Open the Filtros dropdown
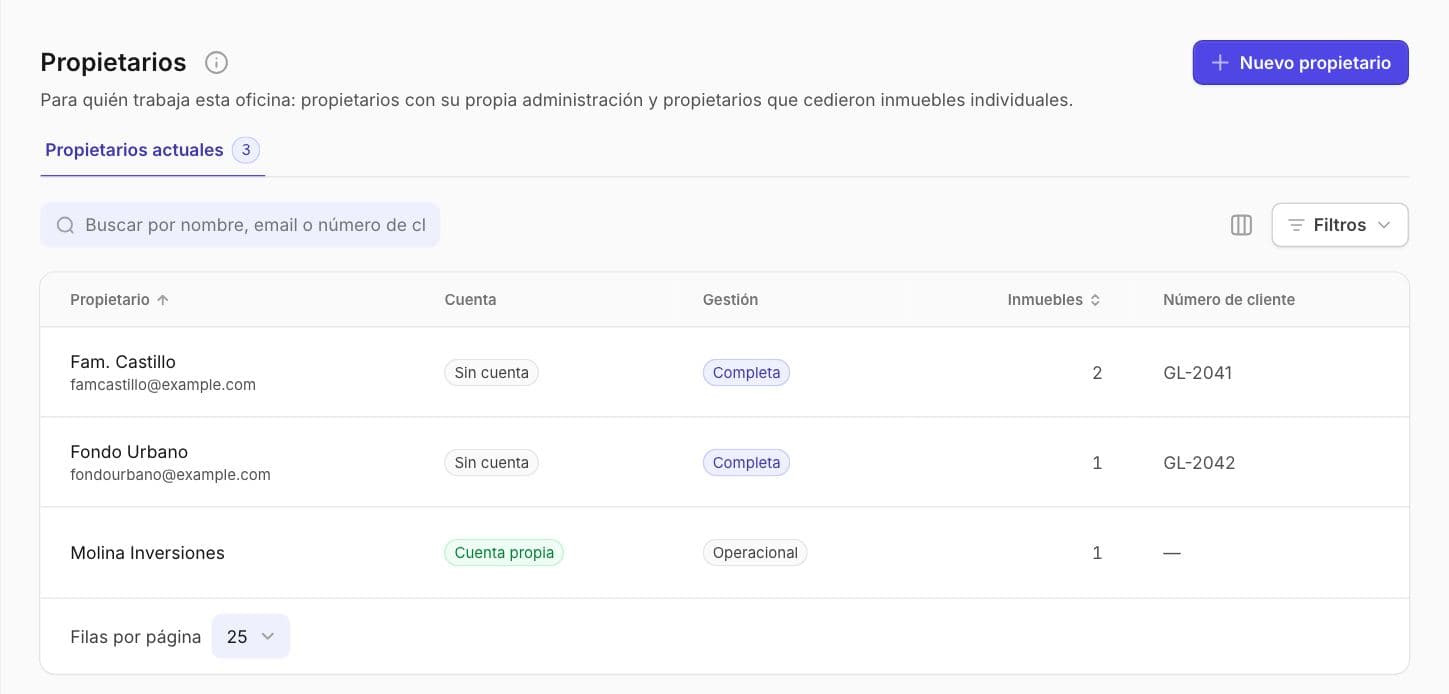 (1339, 225)
